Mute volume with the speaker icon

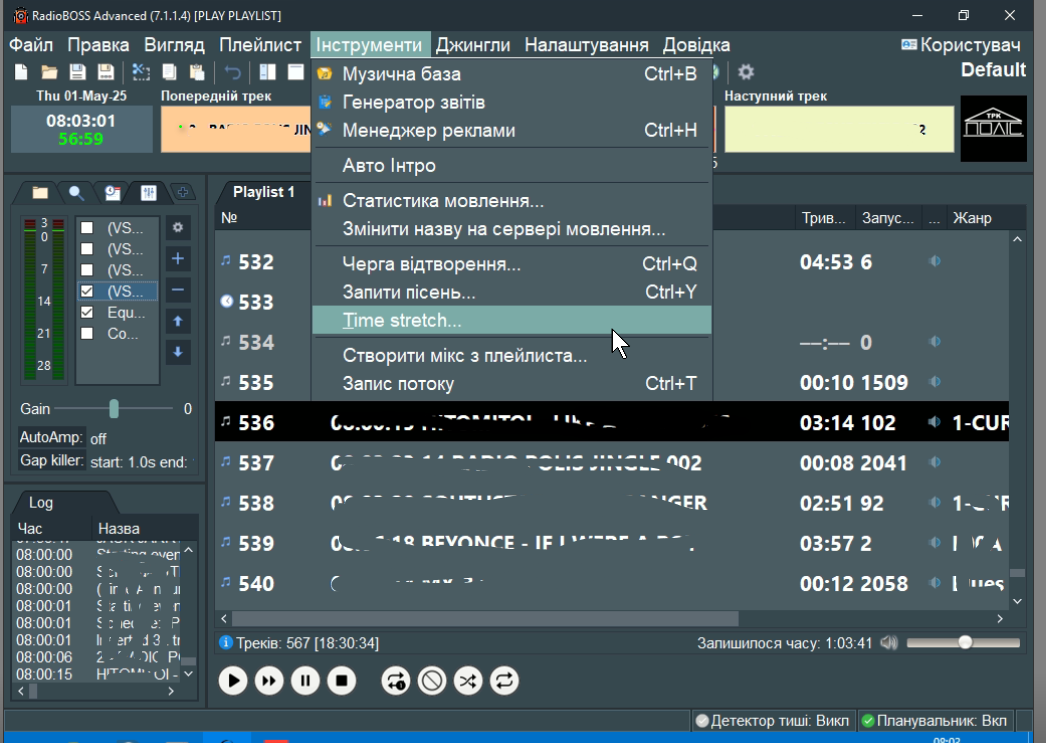coord(889,643)
